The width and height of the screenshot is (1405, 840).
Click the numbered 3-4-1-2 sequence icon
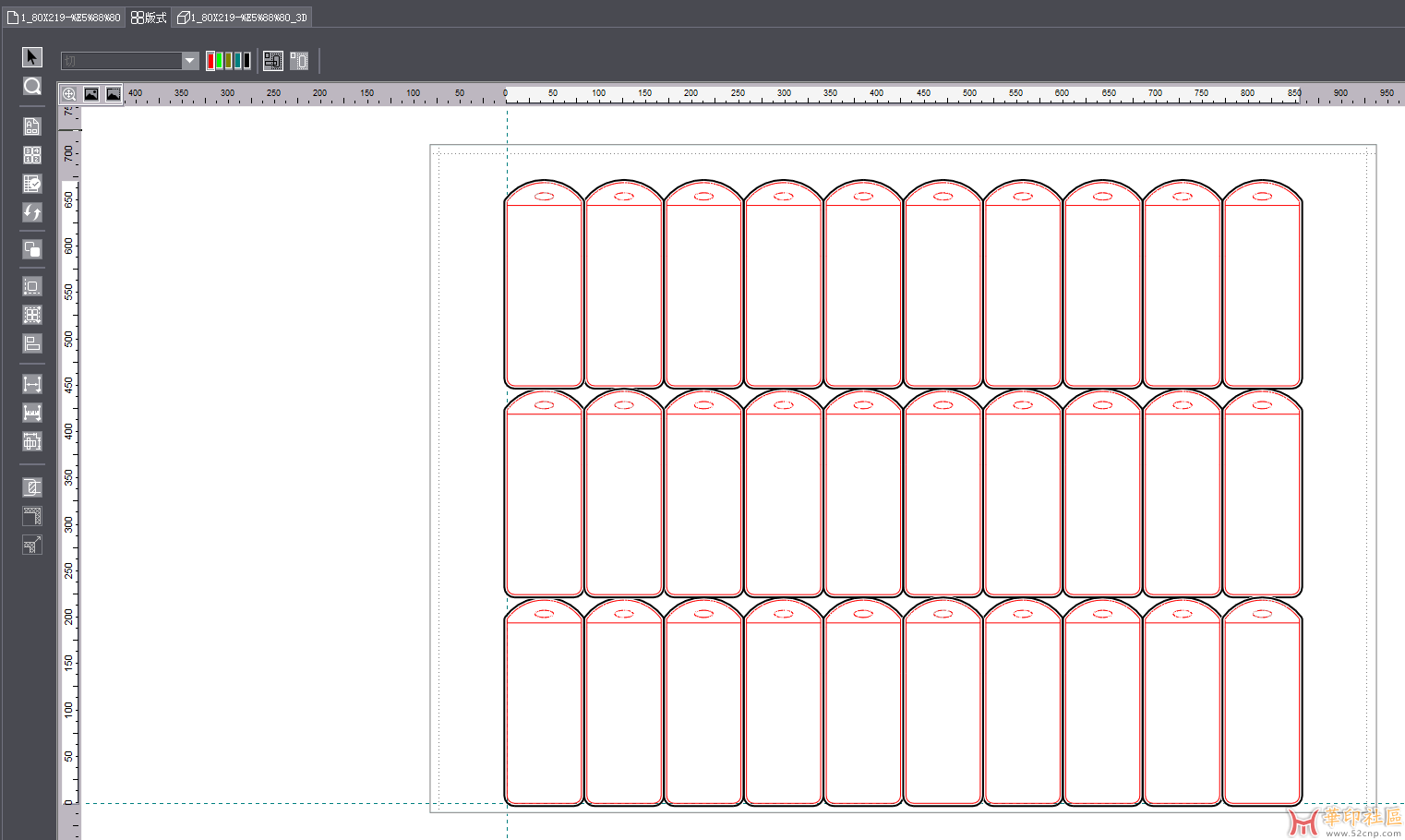32,155
